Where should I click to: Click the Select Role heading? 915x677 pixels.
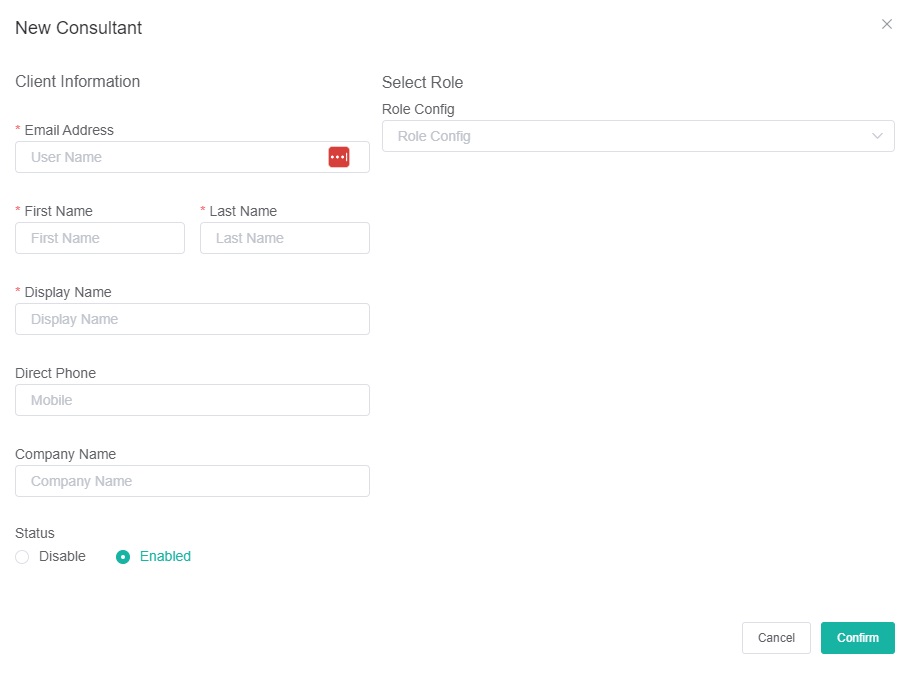(422, 82)
